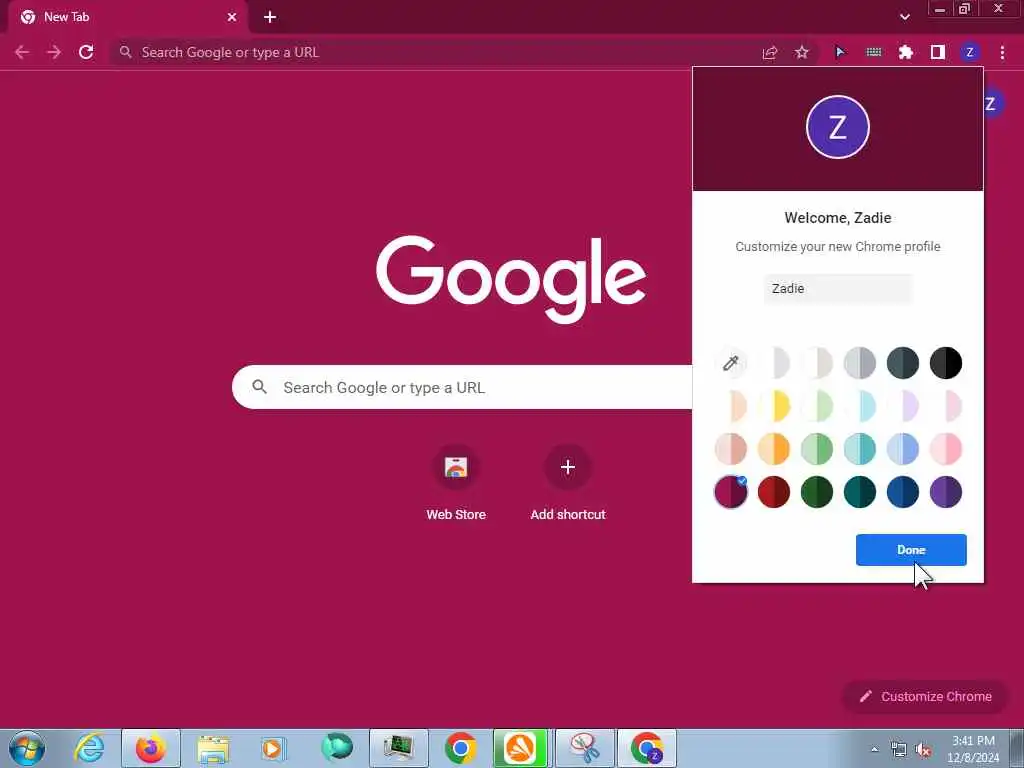The width and height of the screenshot is (1024, 768).
Task: Select the dark teal theme swatch
Action: (859, 492)
